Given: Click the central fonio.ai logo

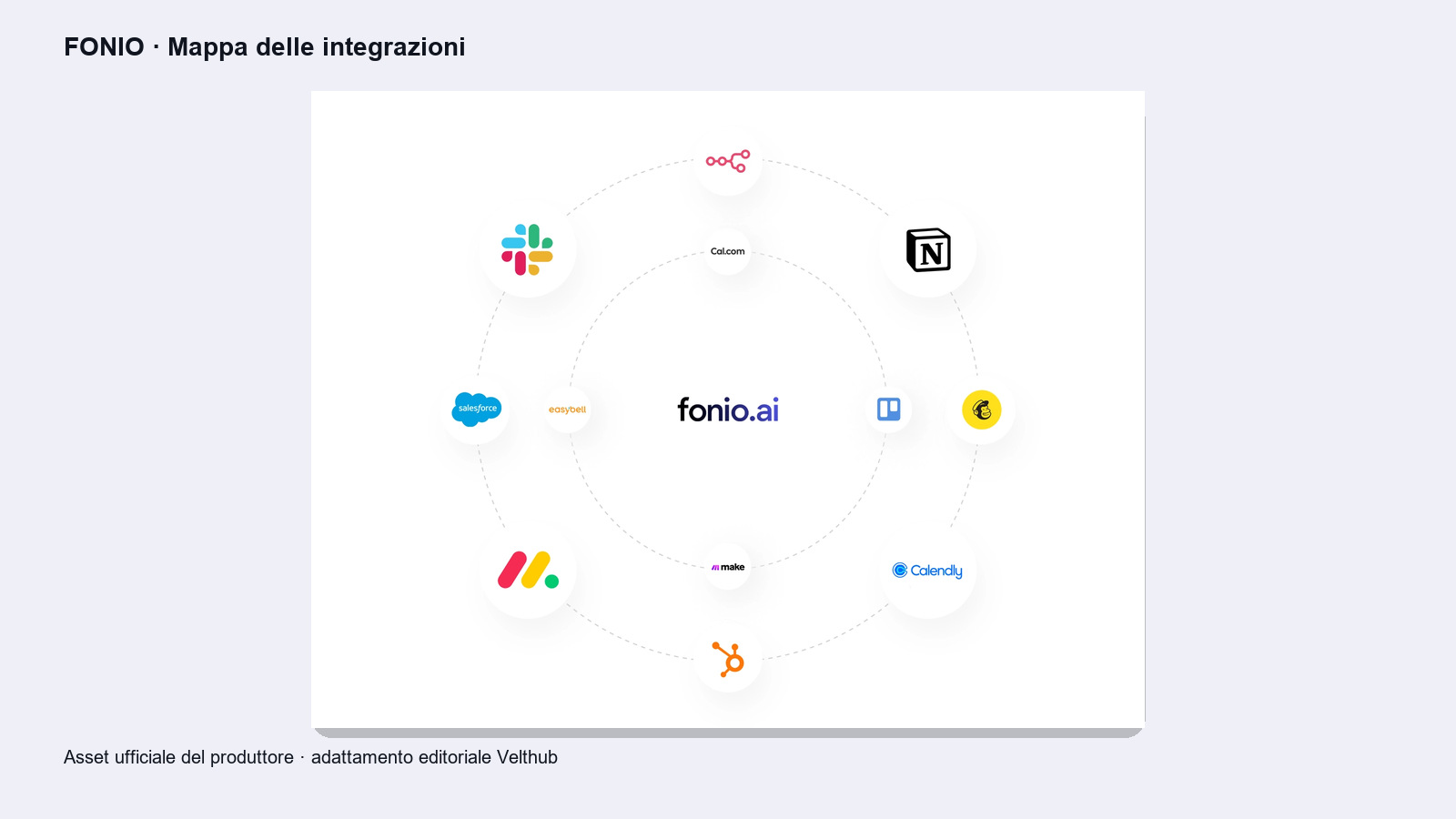Looking at the screenshot, I should 728,409.
